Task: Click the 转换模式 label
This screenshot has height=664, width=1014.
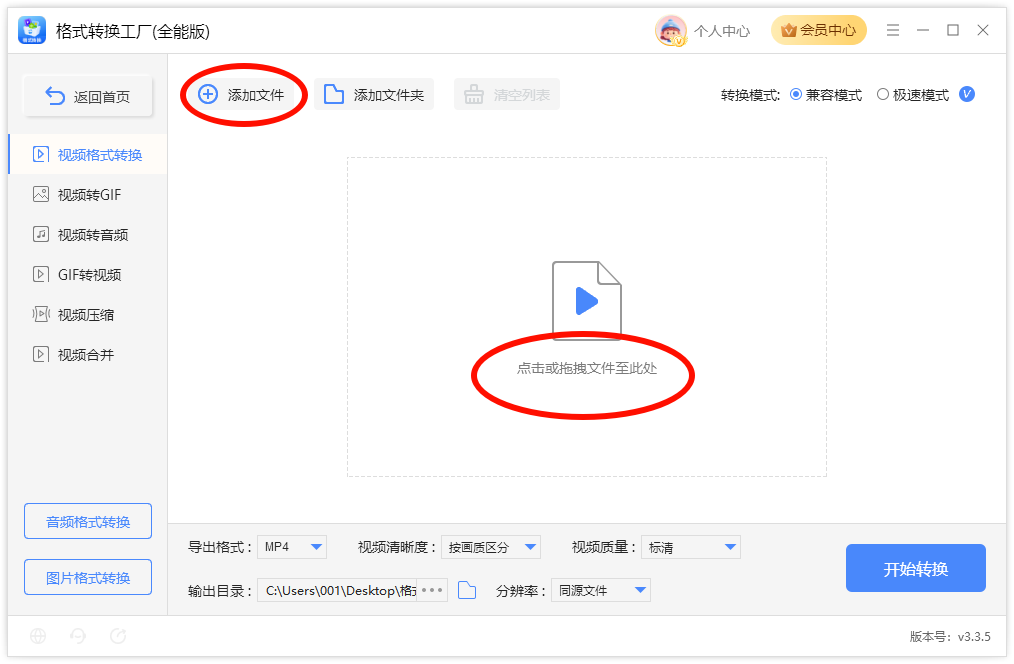Action: point(750,96)
